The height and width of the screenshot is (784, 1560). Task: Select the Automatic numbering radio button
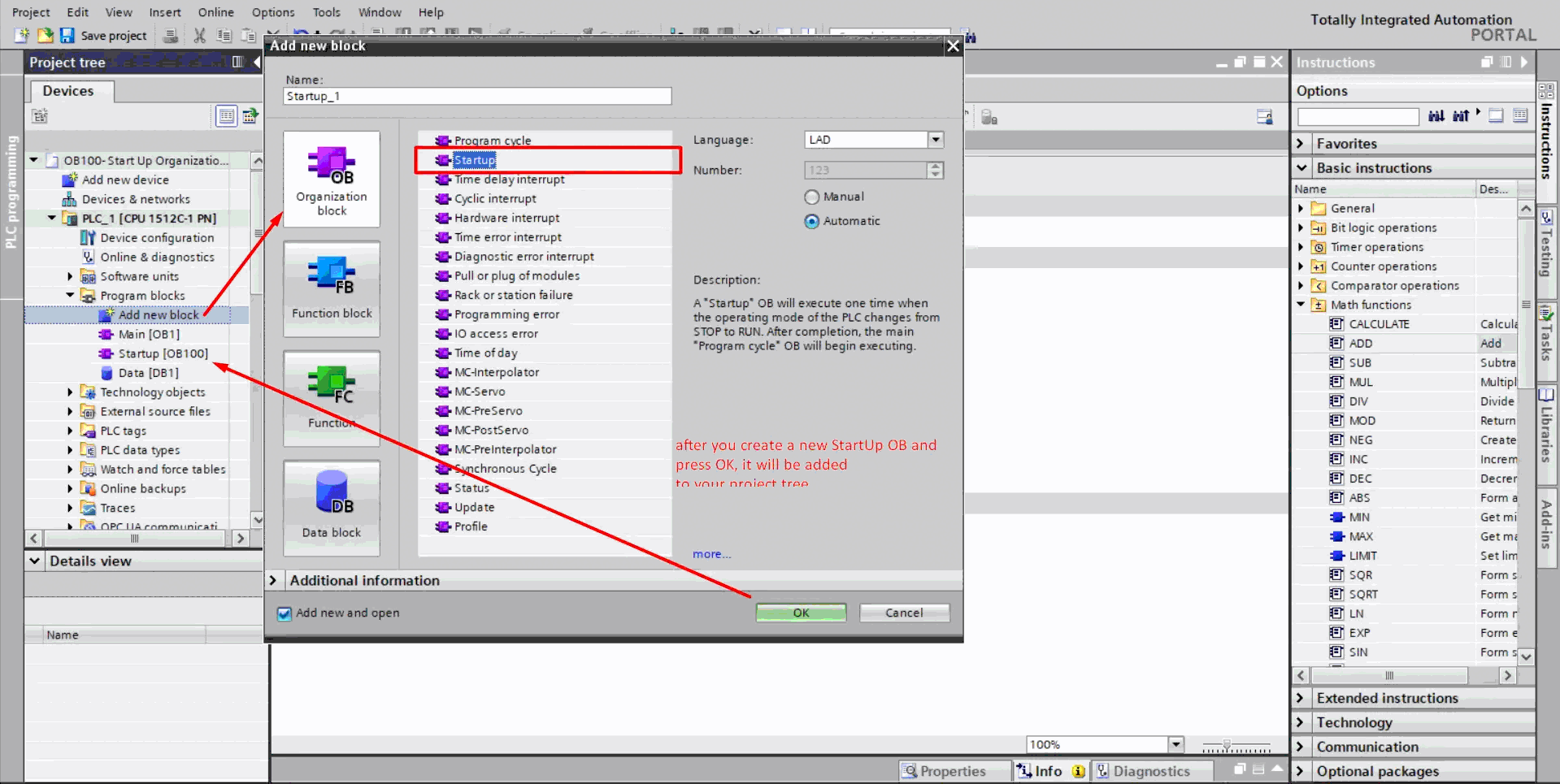tap(811, 221)
